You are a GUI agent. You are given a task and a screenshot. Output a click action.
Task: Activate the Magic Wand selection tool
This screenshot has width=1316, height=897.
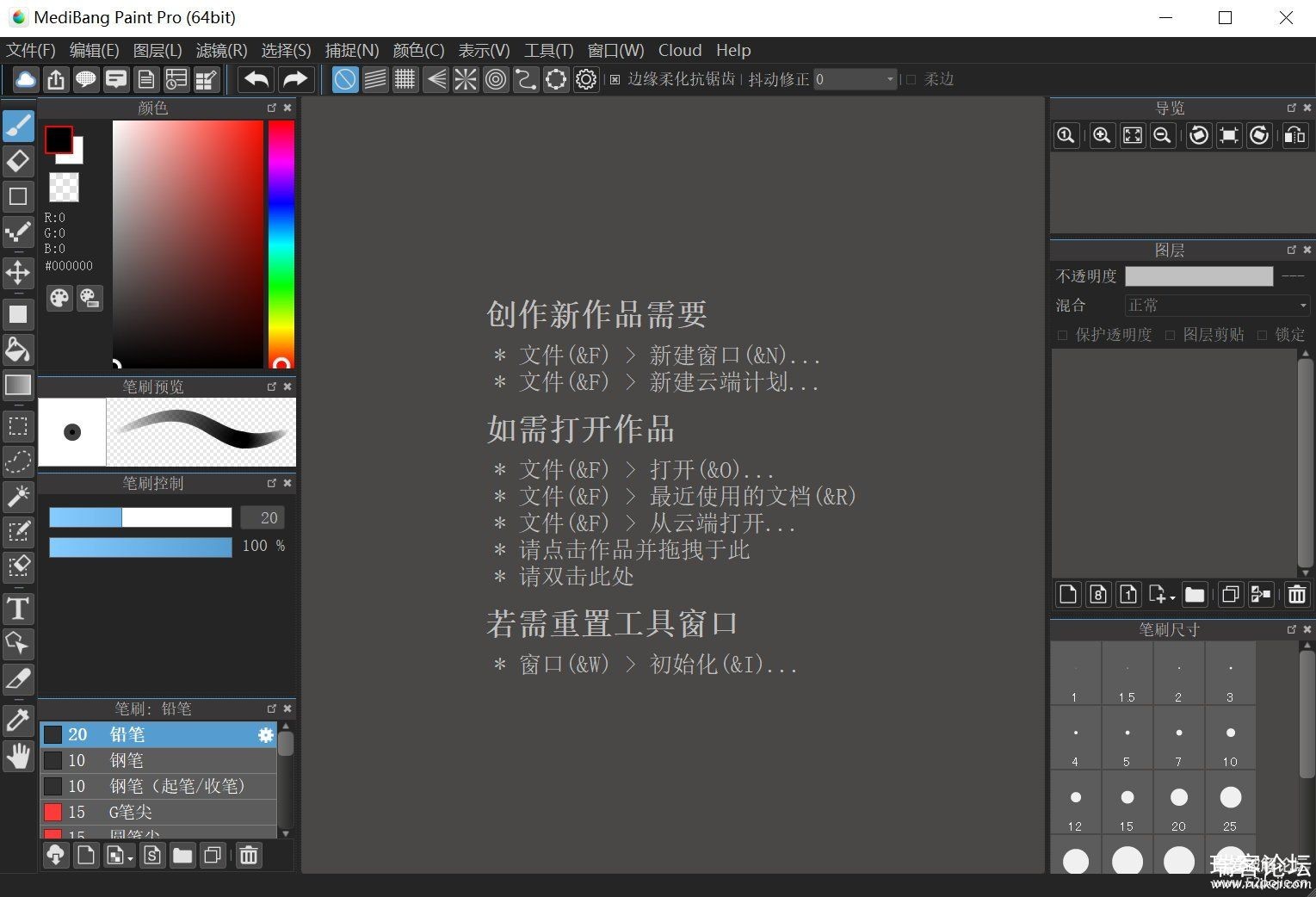click(18, 496)
